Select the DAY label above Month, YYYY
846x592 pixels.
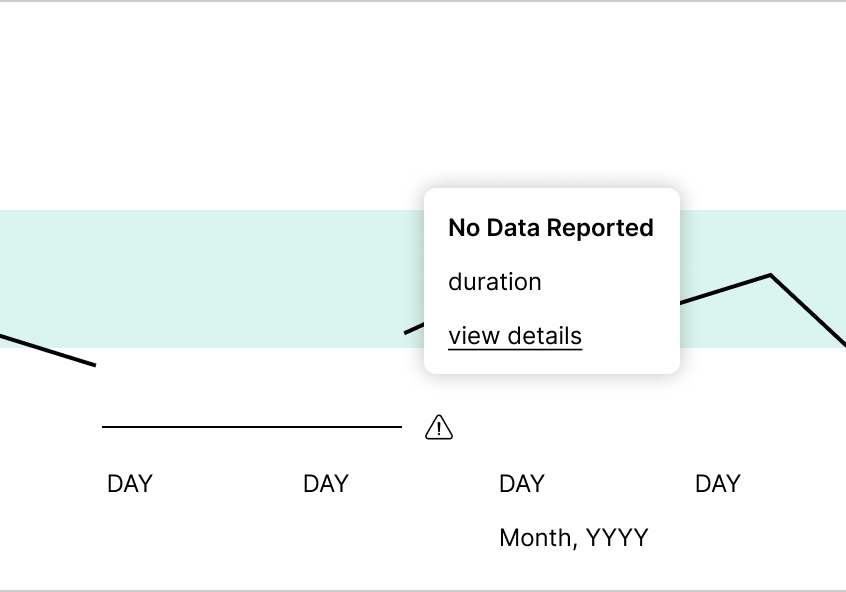522,484
